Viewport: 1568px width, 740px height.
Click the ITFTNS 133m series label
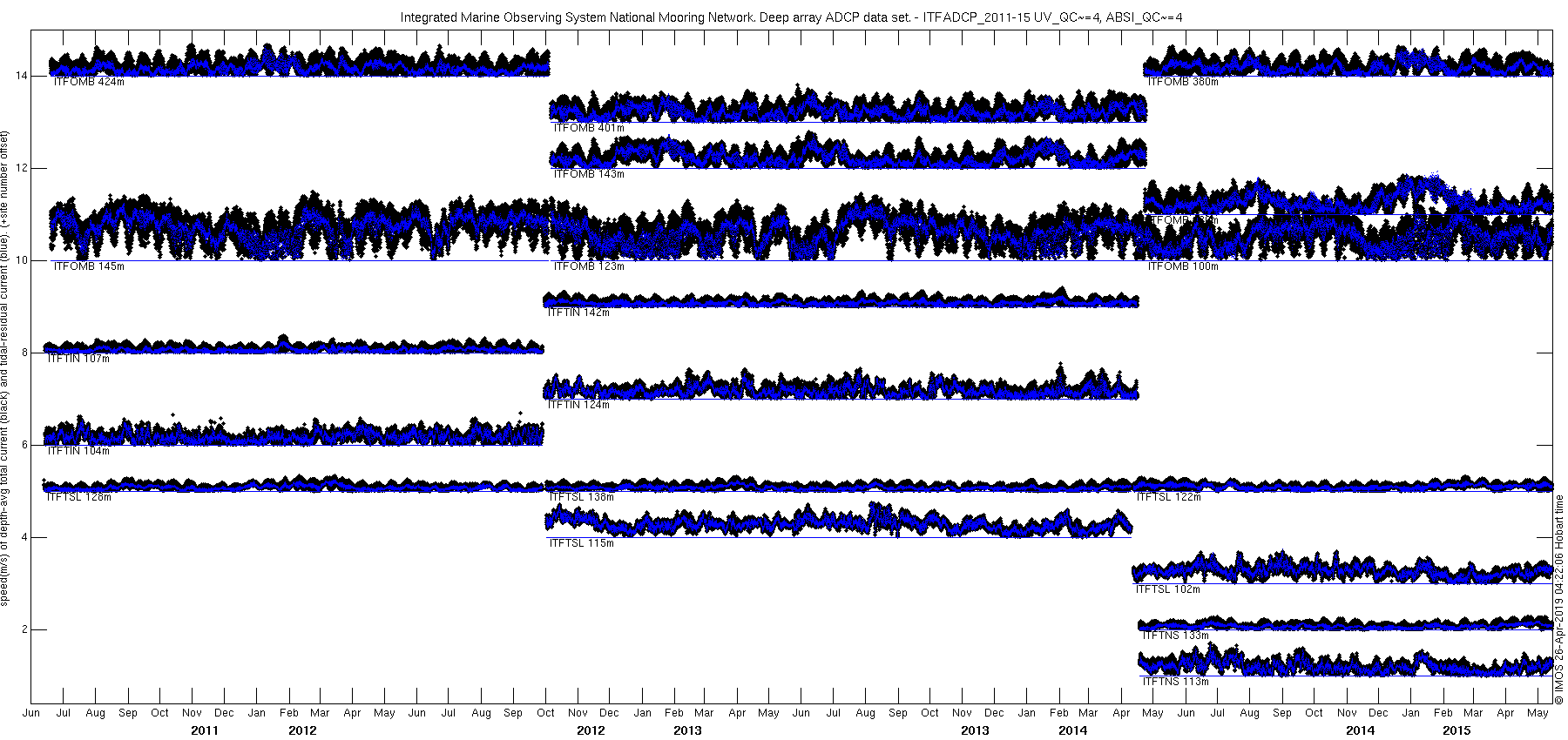click(1175, 636)
